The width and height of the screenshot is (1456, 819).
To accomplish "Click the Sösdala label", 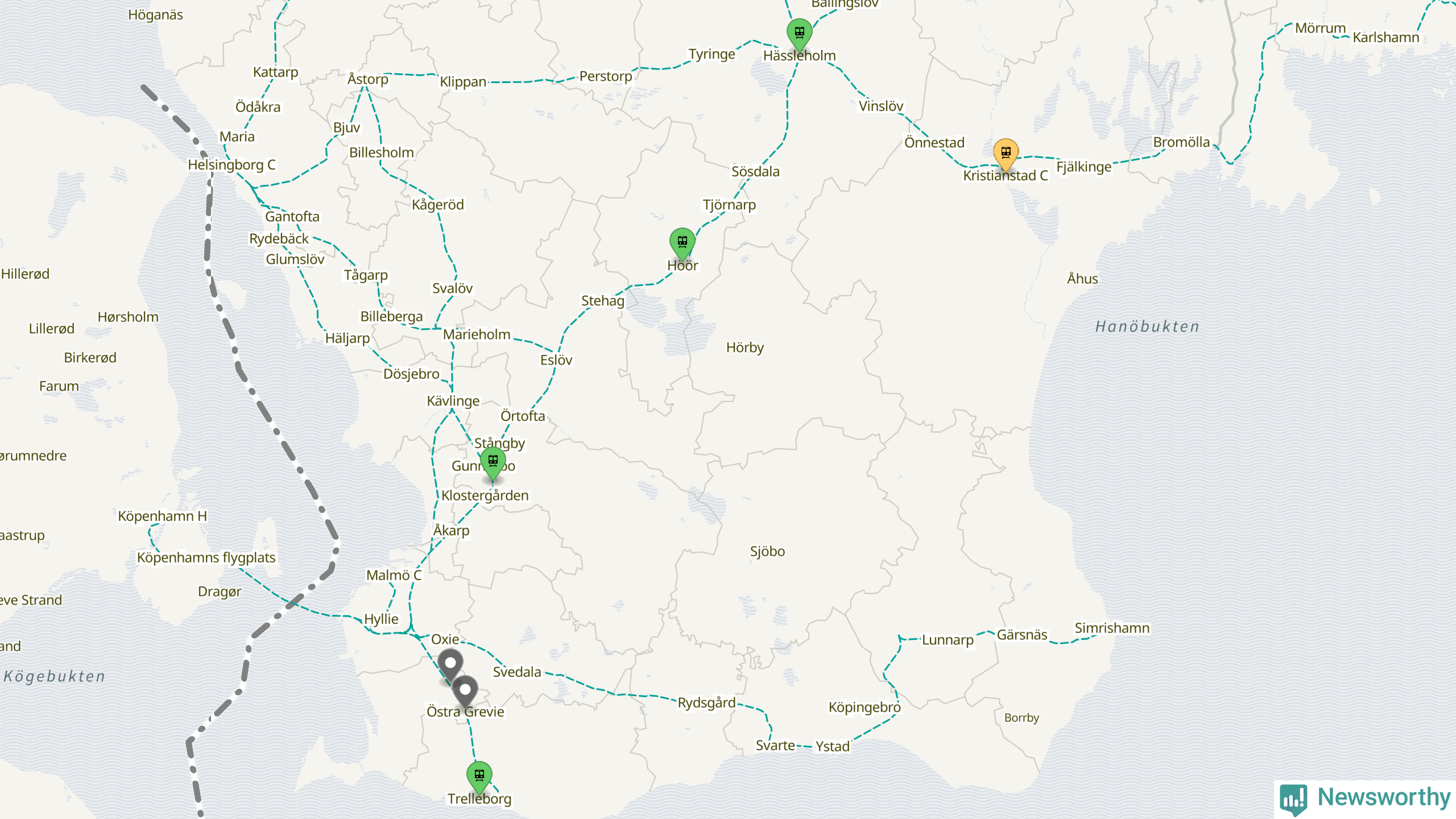I will [x=755, y=171].
